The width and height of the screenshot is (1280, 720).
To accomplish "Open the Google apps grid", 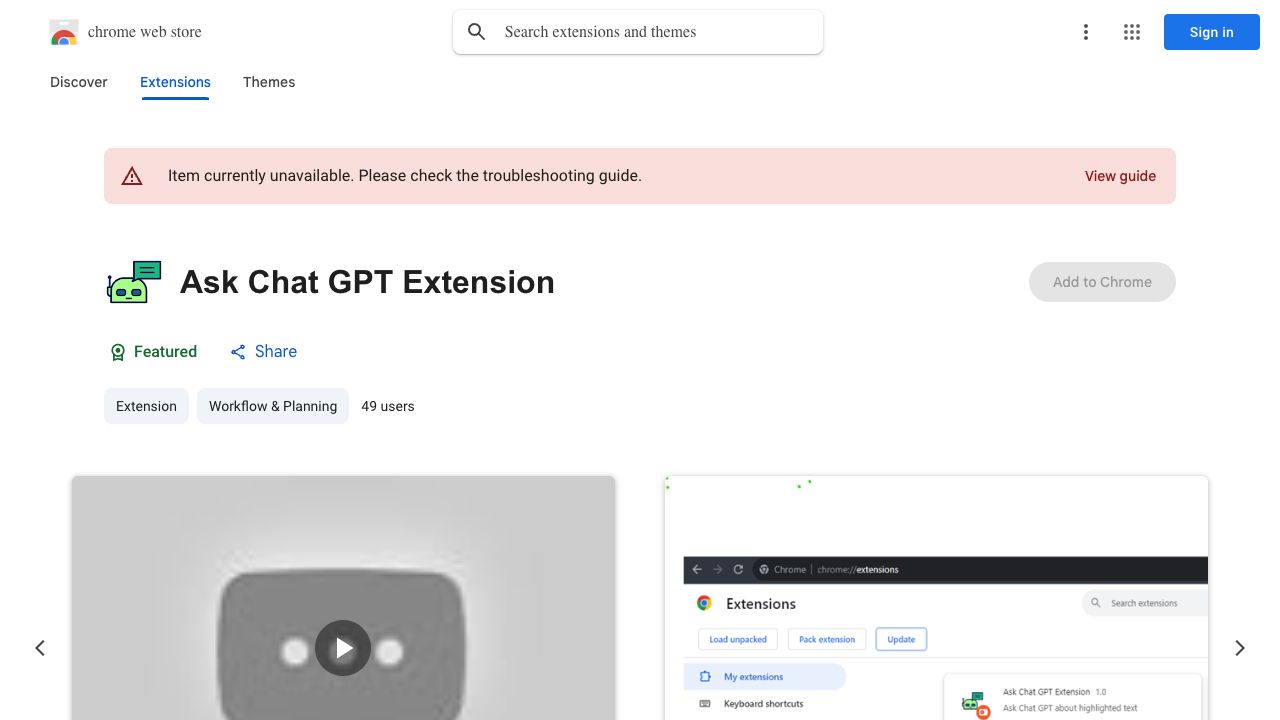I will point(1132,32).
